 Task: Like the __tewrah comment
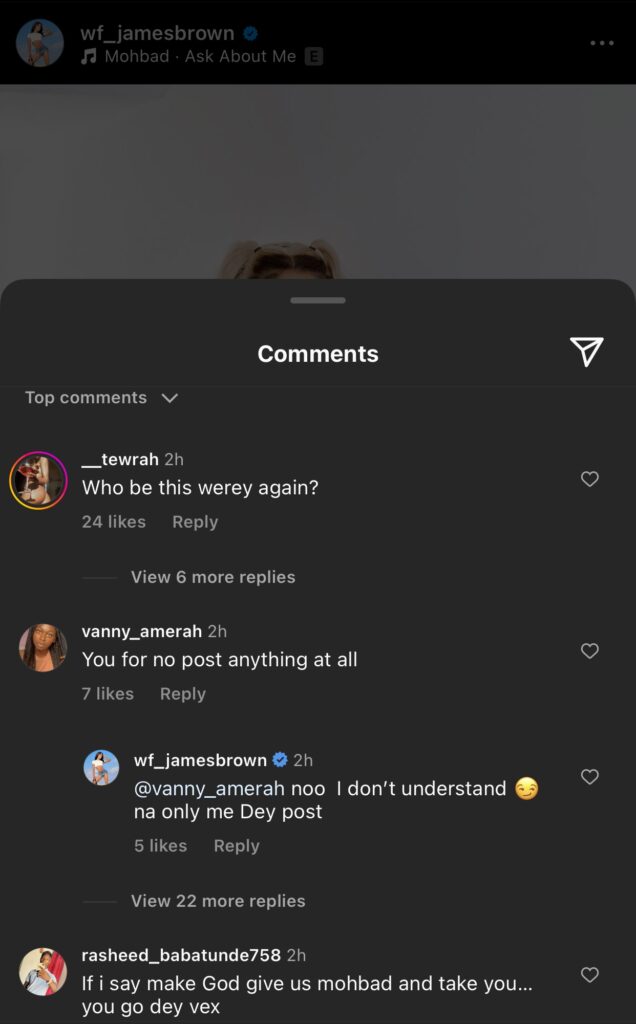[x=590, y=479]
